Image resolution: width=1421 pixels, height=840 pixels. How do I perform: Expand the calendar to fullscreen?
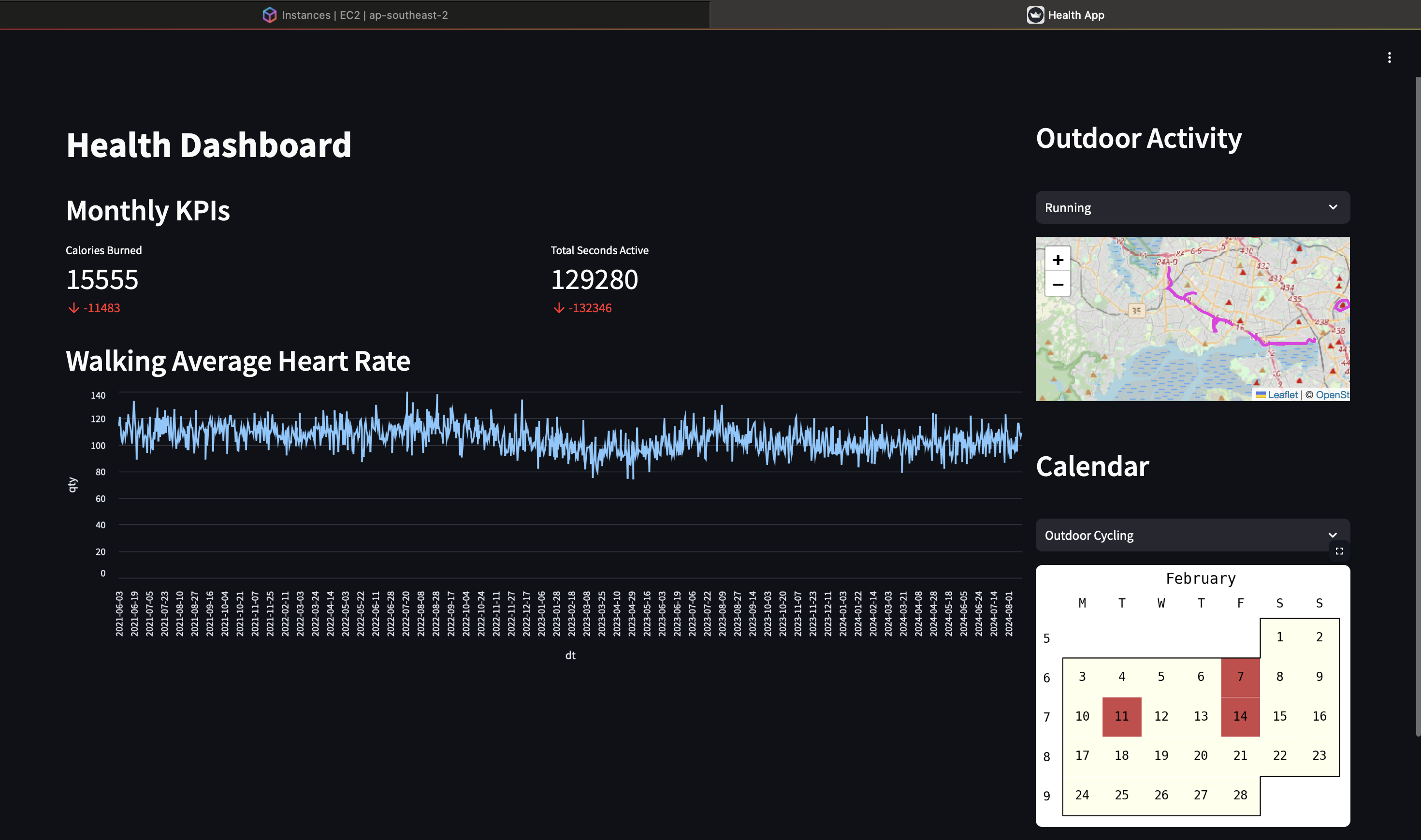tap(1339, 551)
